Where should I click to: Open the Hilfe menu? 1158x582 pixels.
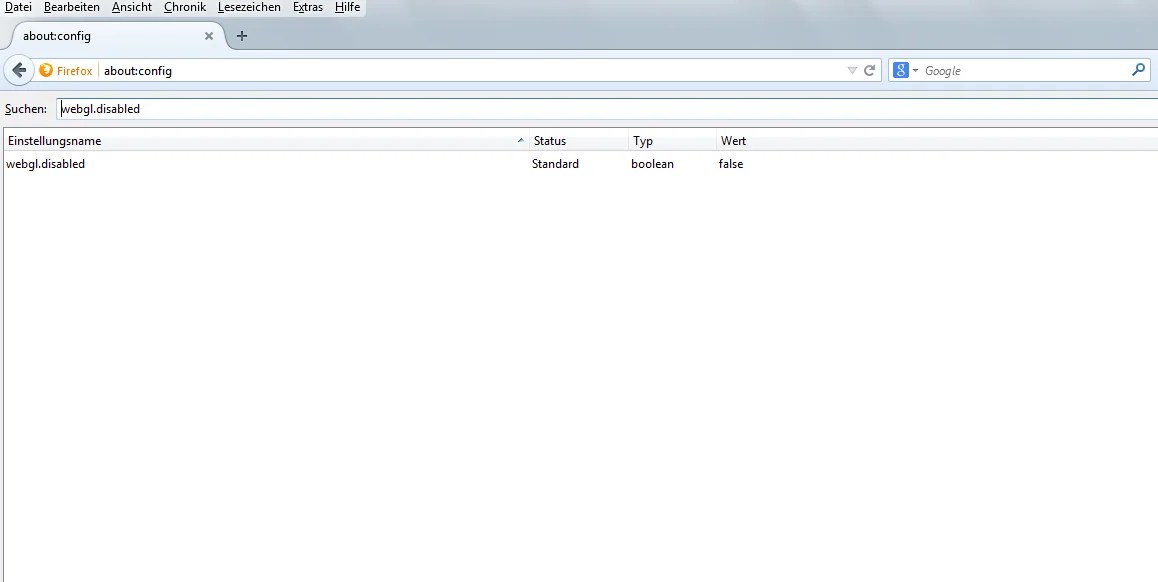pos(347,7)
